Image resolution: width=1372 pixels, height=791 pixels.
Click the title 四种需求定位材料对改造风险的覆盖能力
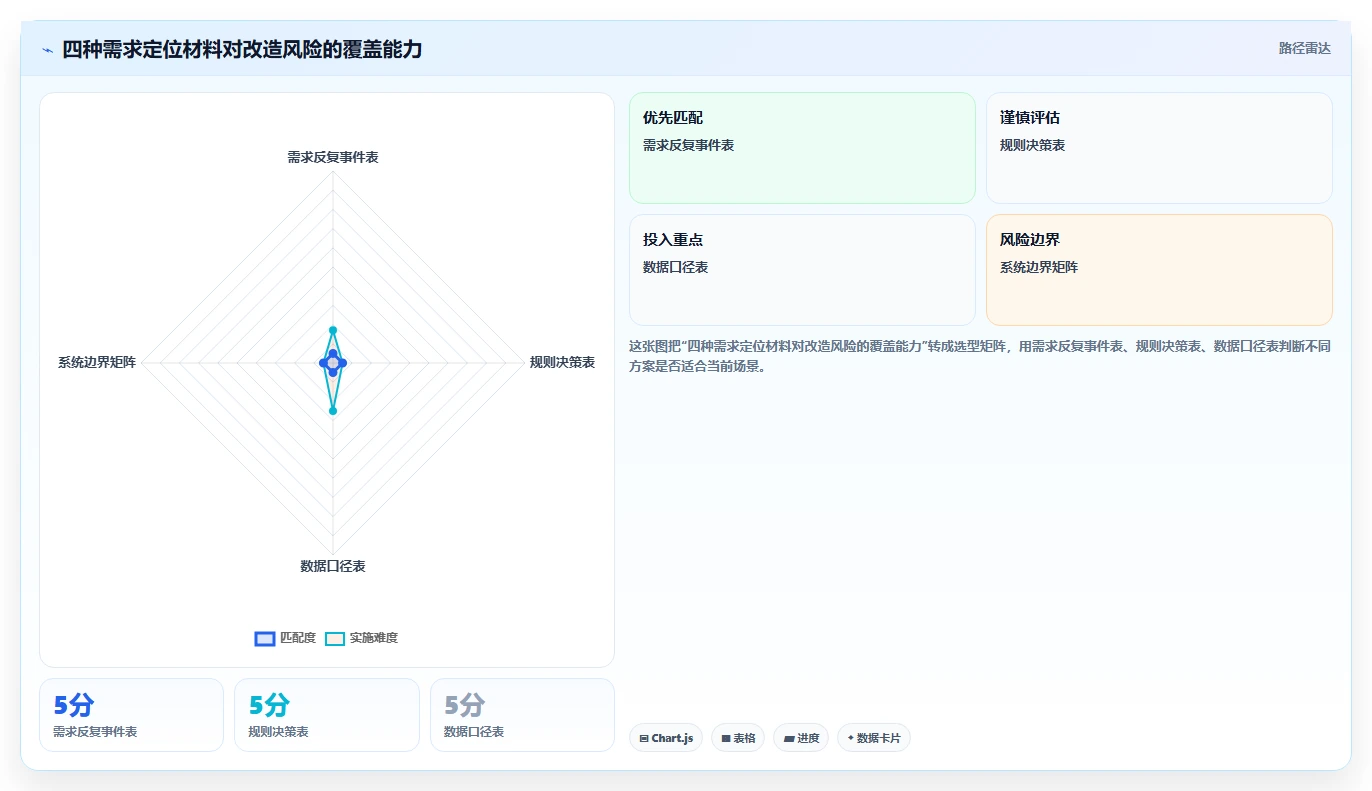coord(242,49)
